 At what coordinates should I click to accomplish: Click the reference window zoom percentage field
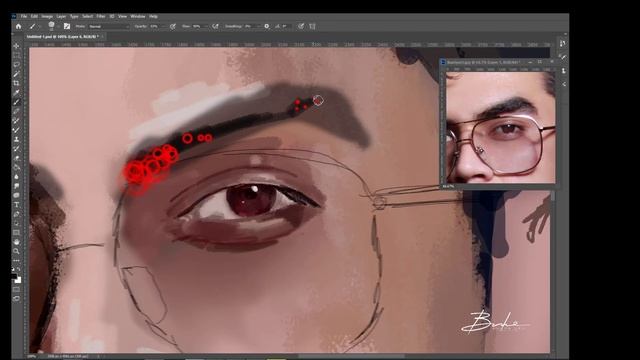448,186
